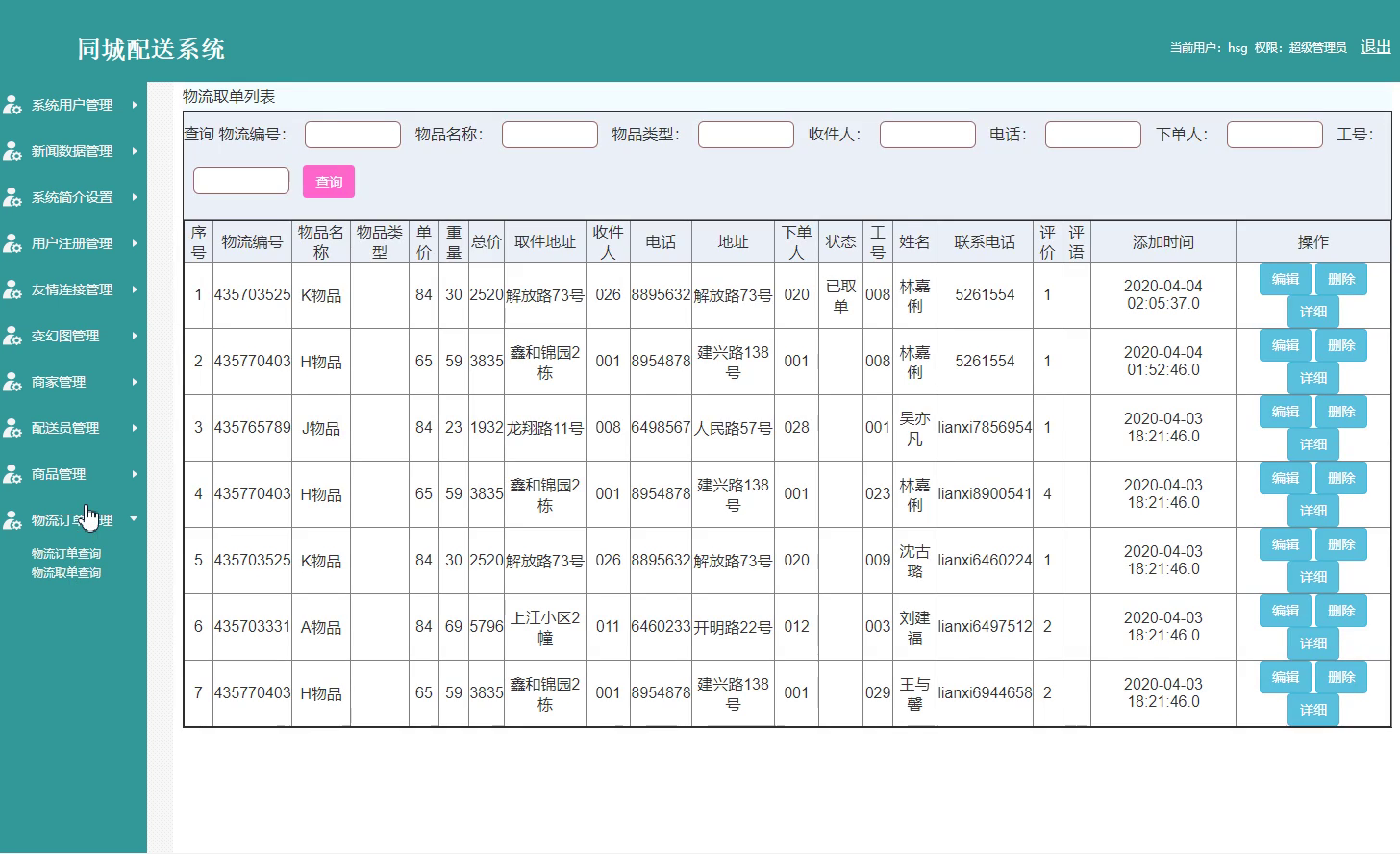Focus the 电话 search field
Screen dimensions: 1400x854
[1093, 135]
